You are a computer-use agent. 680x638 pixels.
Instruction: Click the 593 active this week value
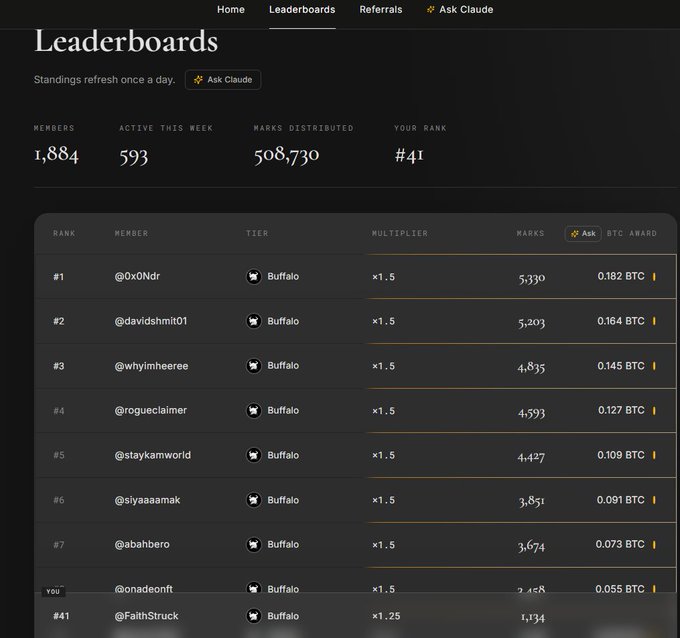click(x=134, y=156)
